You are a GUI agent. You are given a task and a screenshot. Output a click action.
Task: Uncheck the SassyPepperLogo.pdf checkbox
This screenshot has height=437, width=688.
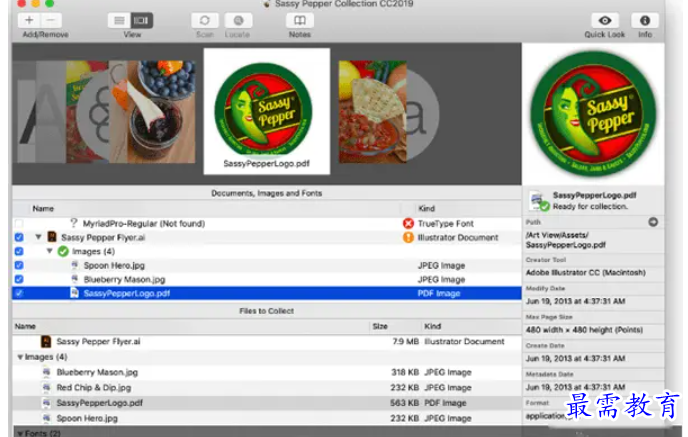click(19, 293)
